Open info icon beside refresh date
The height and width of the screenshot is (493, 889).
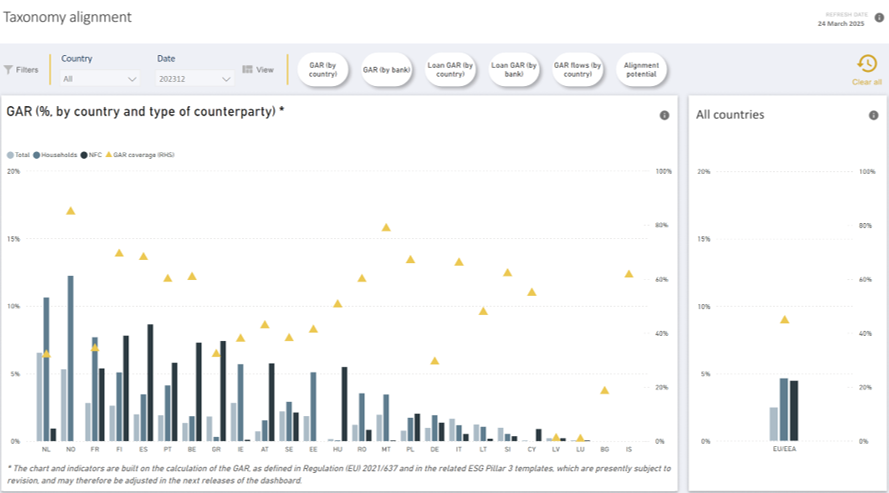pyautogui.click(x=879, y=17)
